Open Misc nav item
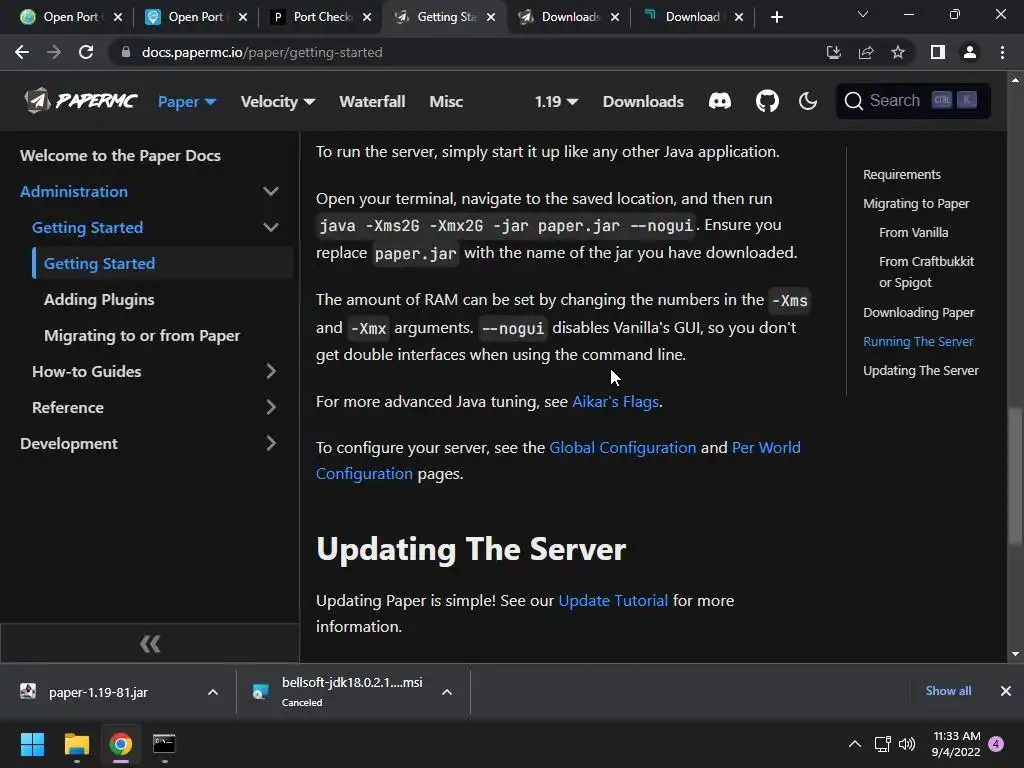This screenshot has width=1024, height=768. (x=446, y=101)
